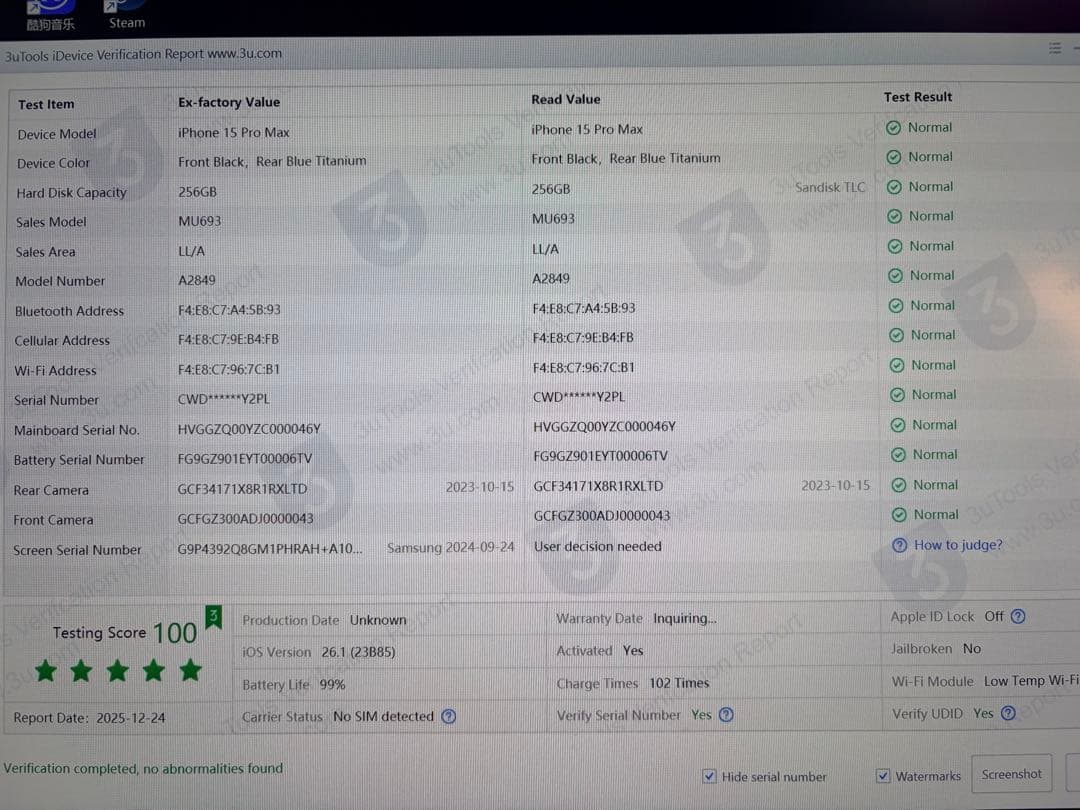Select the Report Date 2025-12-24 text
Viewport: 1080px width, 810px height.
click(x=89, y=718)
